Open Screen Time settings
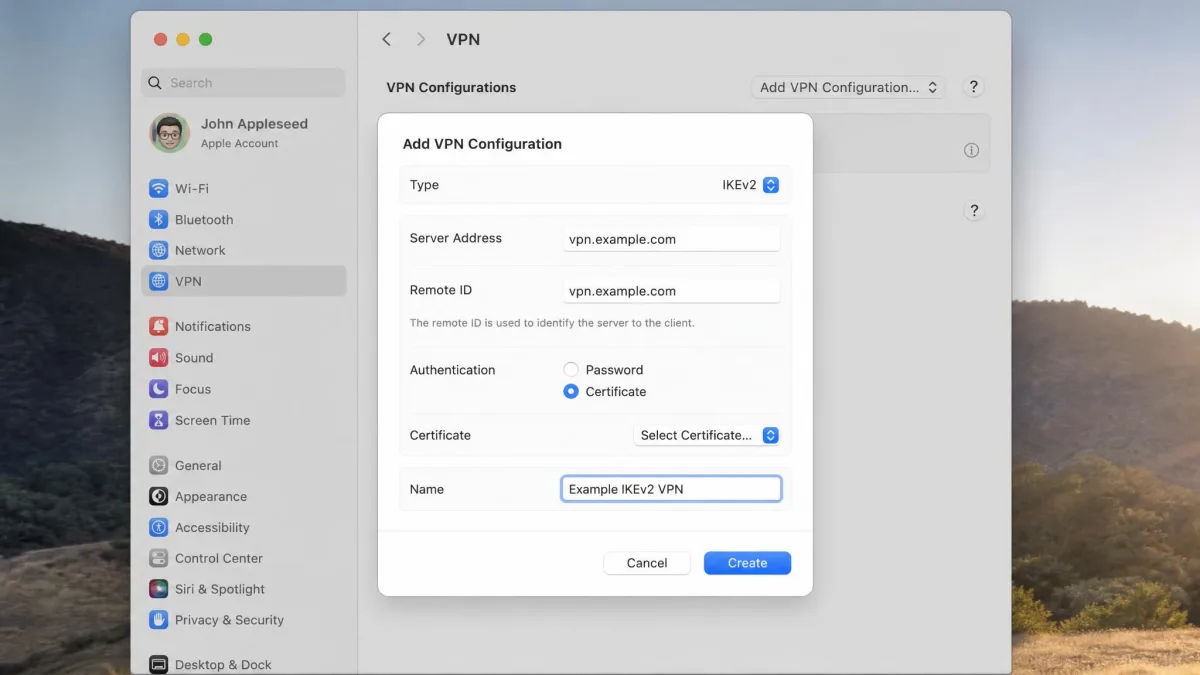 tap(244, 420)
